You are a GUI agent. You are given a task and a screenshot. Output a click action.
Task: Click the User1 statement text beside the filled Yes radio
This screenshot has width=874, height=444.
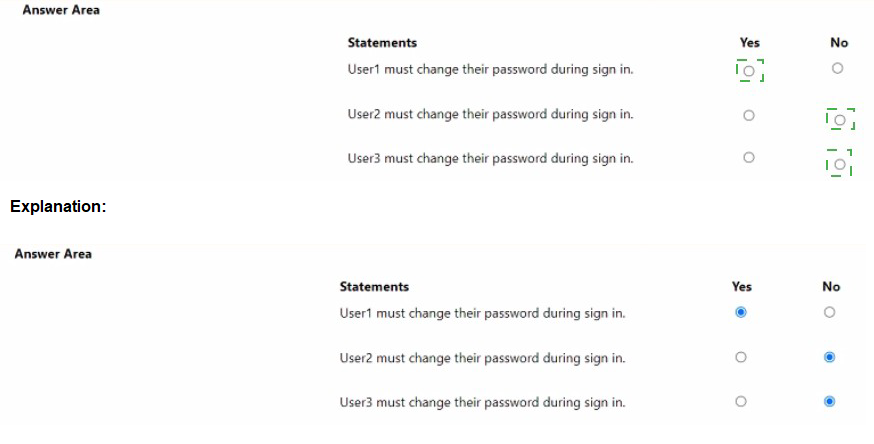pyautogui.click(x=483, y=314)
